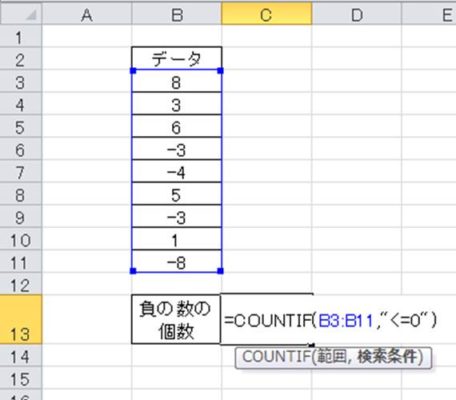
Task: Select column B header
Action: (177, 14)
